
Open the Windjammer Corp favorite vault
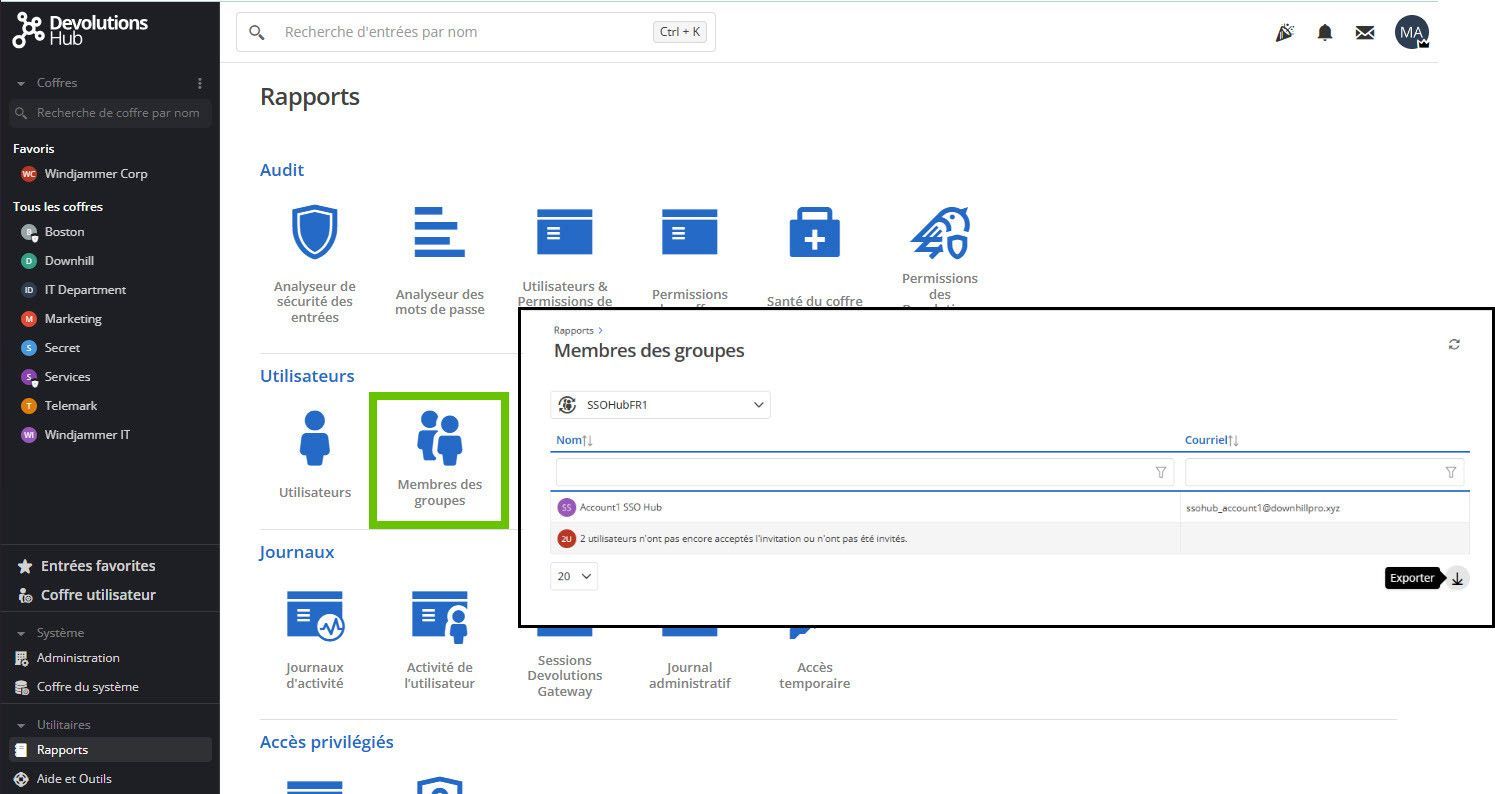pos(95,174)
